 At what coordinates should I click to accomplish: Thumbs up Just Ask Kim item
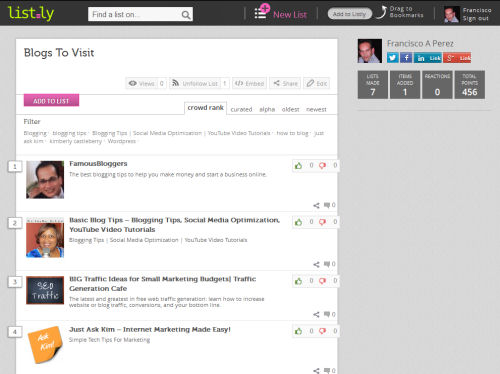click(x=298, y=331)
